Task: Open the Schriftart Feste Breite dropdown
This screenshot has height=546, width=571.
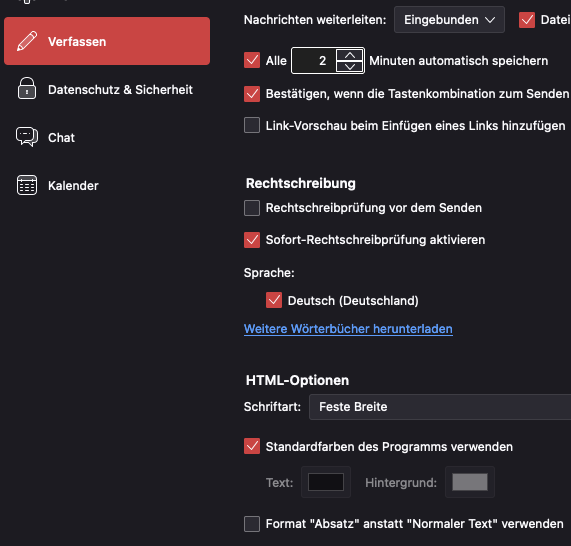Action: point(440,407)
